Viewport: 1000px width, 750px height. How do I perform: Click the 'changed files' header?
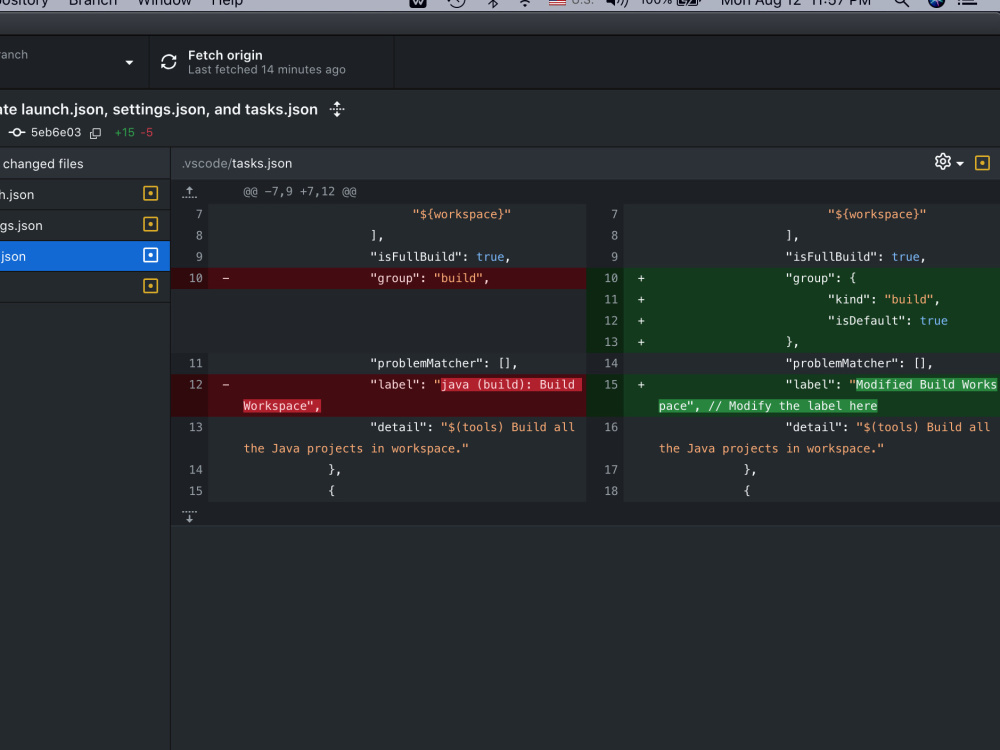[42, 164]
